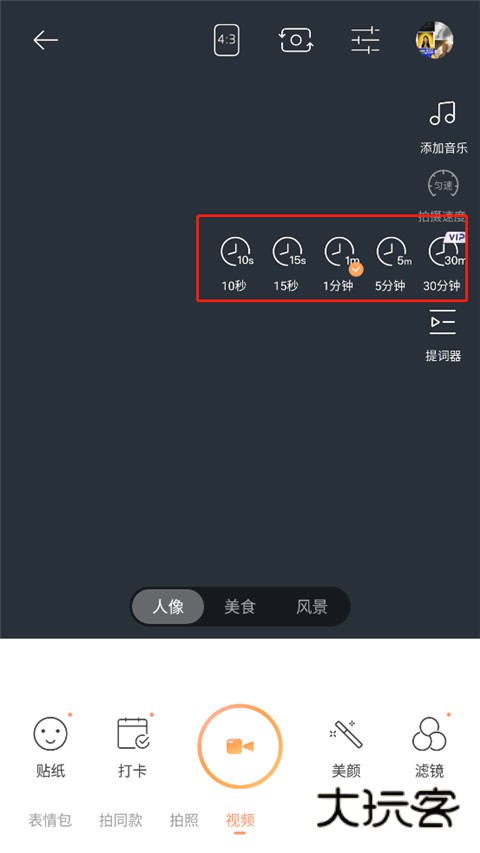This screenshot has width=480, height=853.
Task: Tap the 添加音乐 music note icon
Action: point(442,113)
